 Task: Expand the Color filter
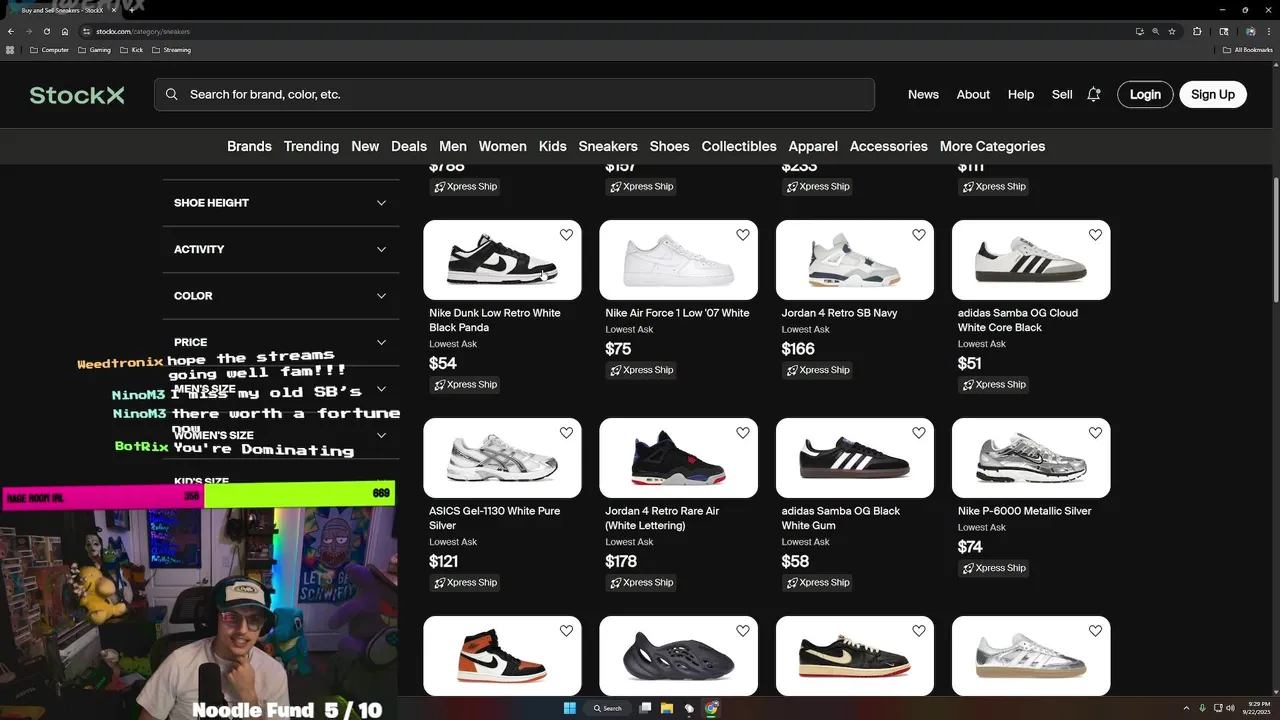tap(280, 296)
